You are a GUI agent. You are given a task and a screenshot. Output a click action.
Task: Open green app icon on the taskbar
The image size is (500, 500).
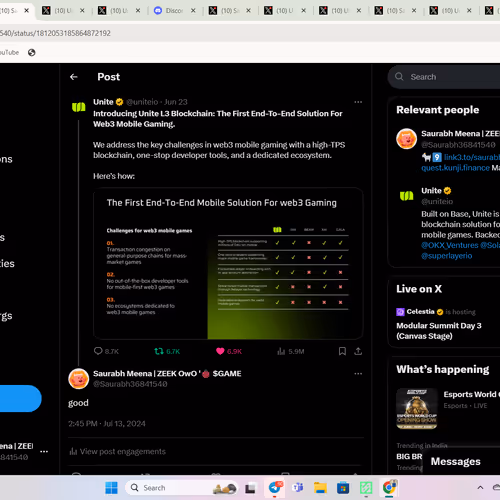(x=366, y=488)
